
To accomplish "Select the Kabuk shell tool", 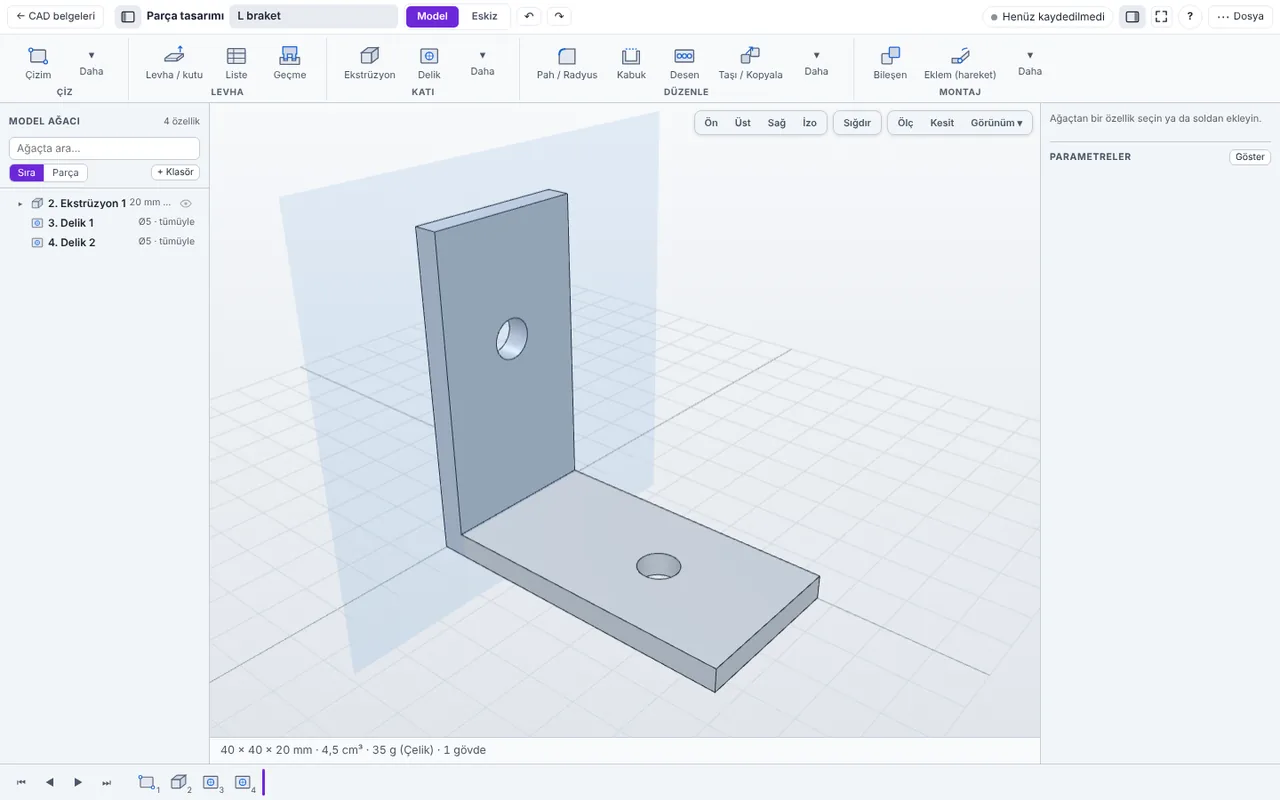I will coord(631,63).
